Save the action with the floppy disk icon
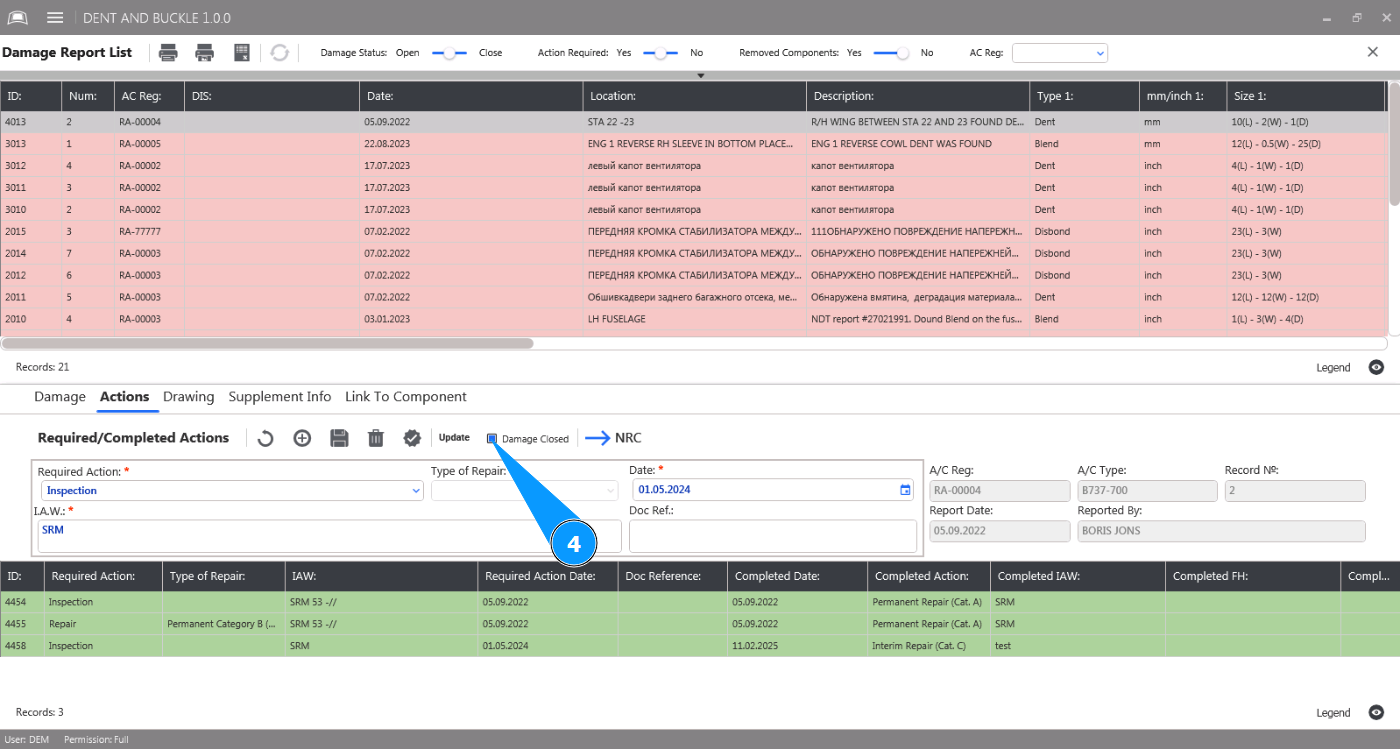 [339, 438]
